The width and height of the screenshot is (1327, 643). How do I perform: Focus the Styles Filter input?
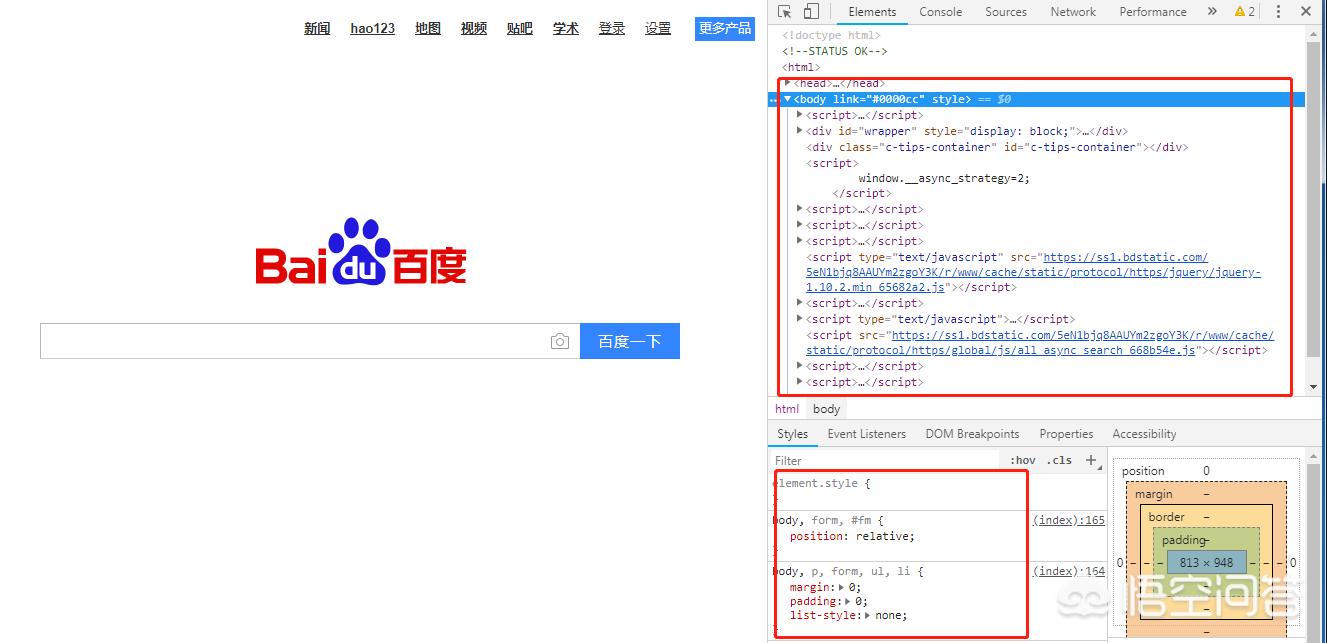click(x=885, y=461)
